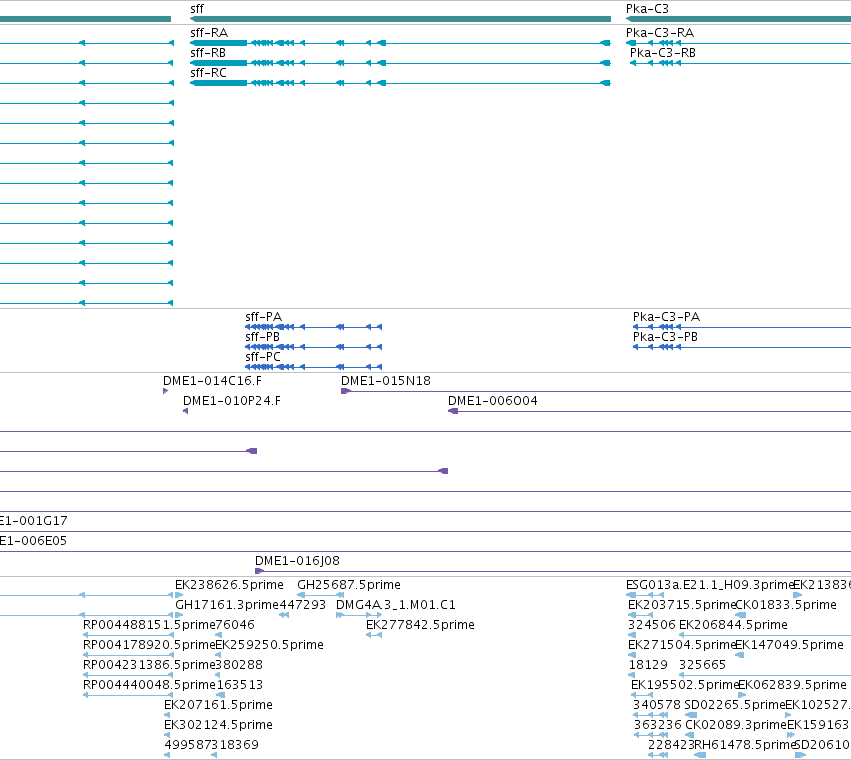The height and width of the screenshot is (760, 851).
Task: Click the EK206844.5prime EST label
Action: (733, 625)
